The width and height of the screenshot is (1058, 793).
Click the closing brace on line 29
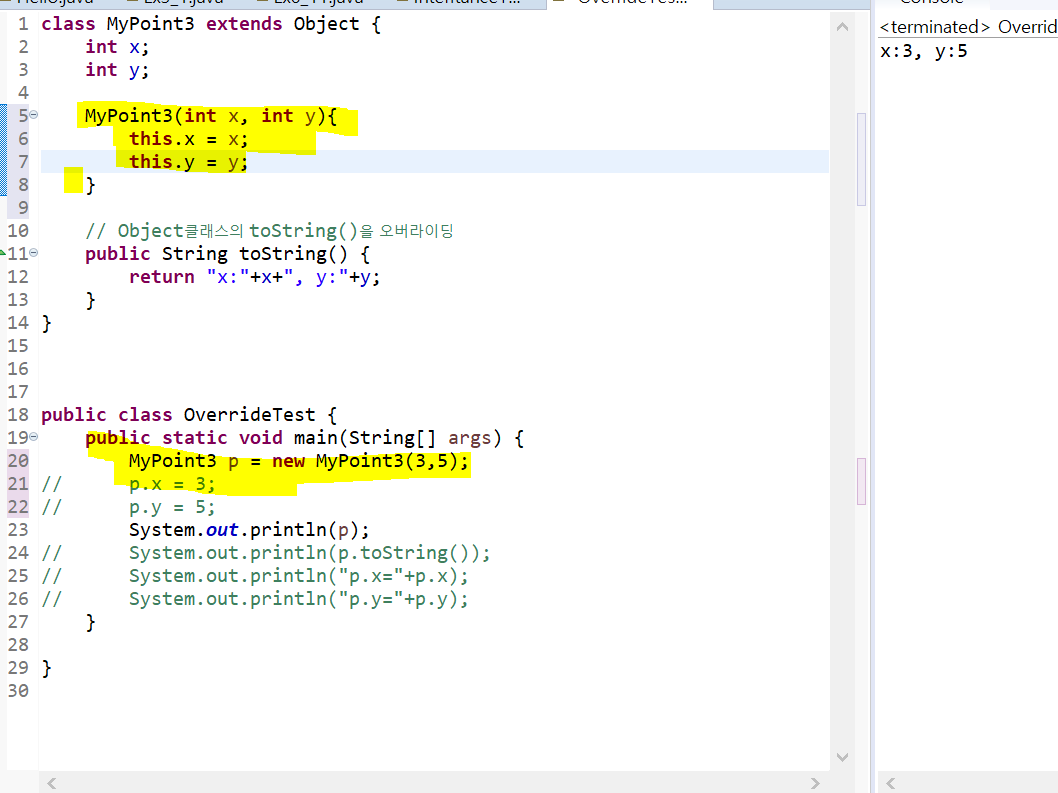pos(46,668)
